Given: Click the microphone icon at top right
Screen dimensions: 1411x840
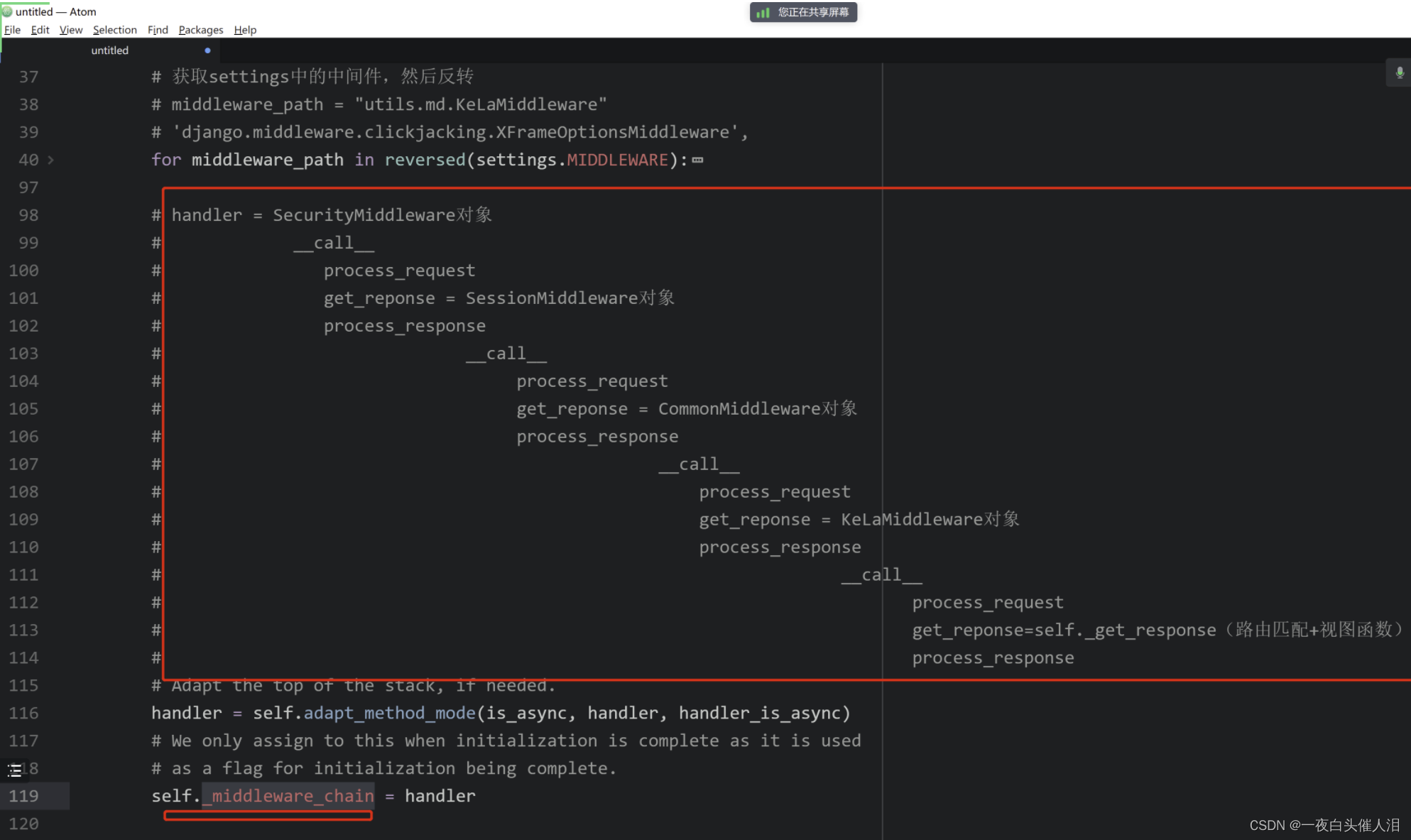Looking at the screenshot, I should [1400, 72].
